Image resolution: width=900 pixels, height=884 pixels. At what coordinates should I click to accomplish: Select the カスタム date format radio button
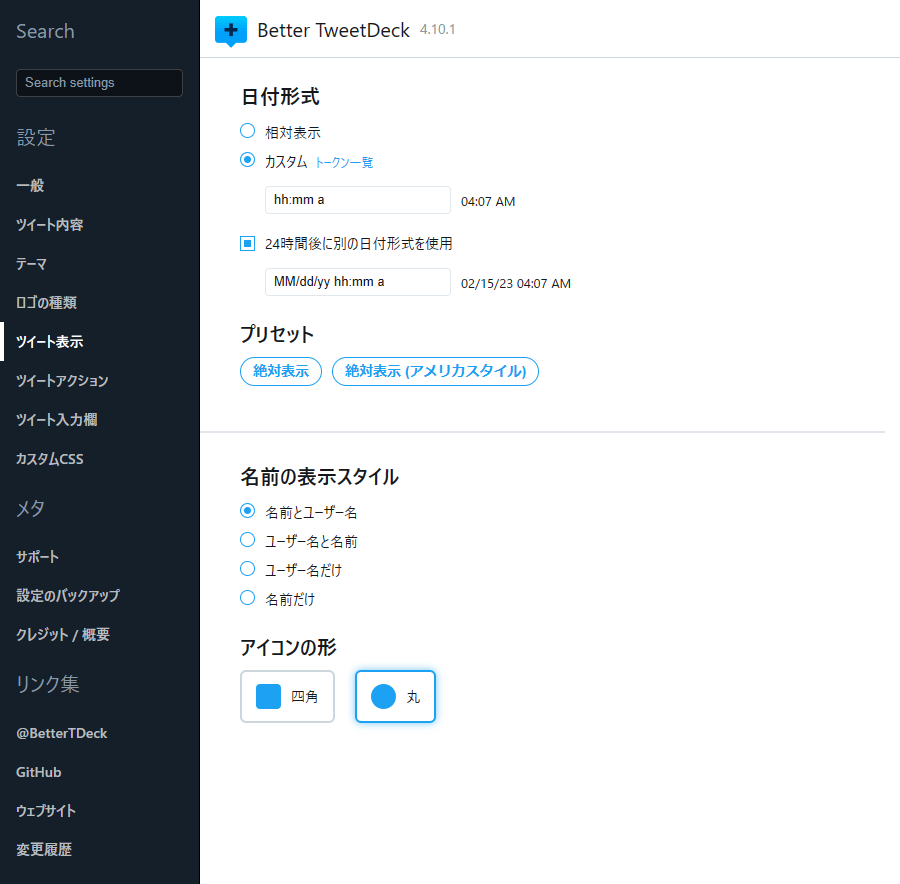(x=247, y=160)
